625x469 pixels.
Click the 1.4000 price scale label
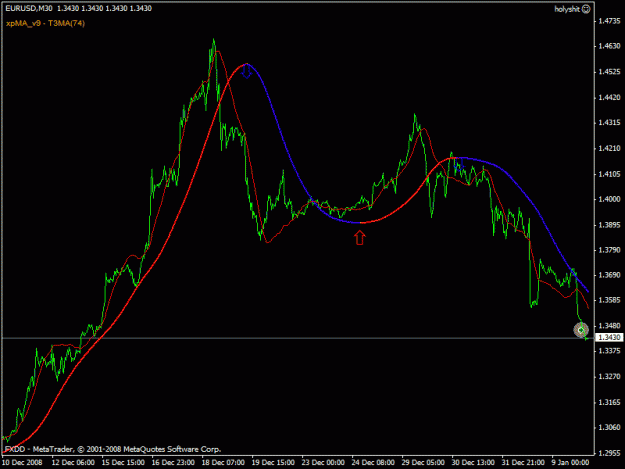coord(609,199)
